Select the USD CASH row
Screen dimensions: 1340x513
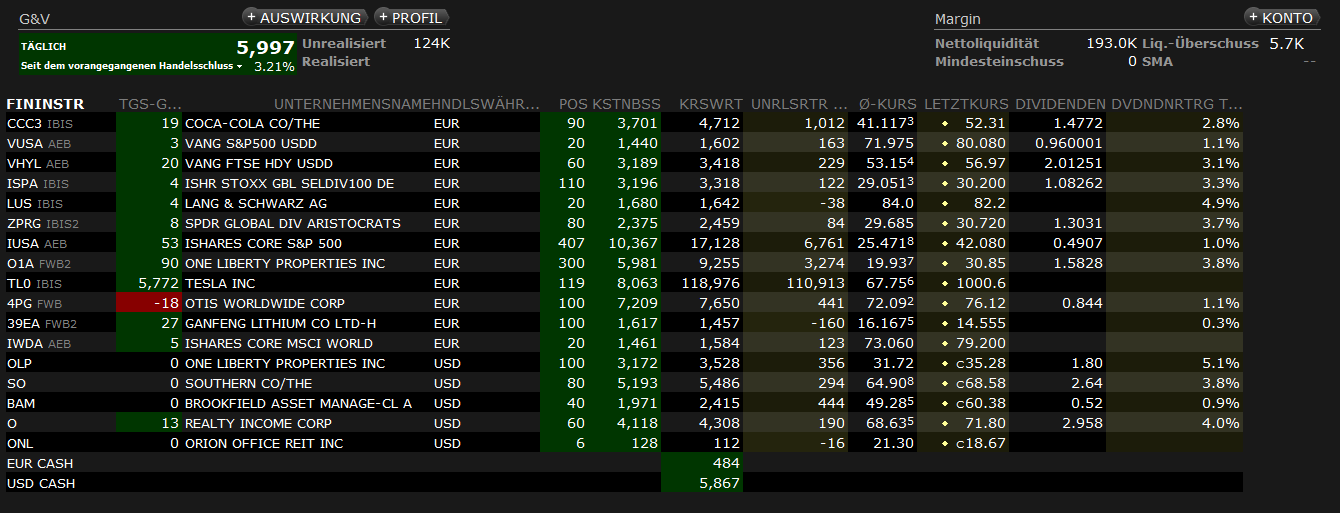tap(40, 484)
